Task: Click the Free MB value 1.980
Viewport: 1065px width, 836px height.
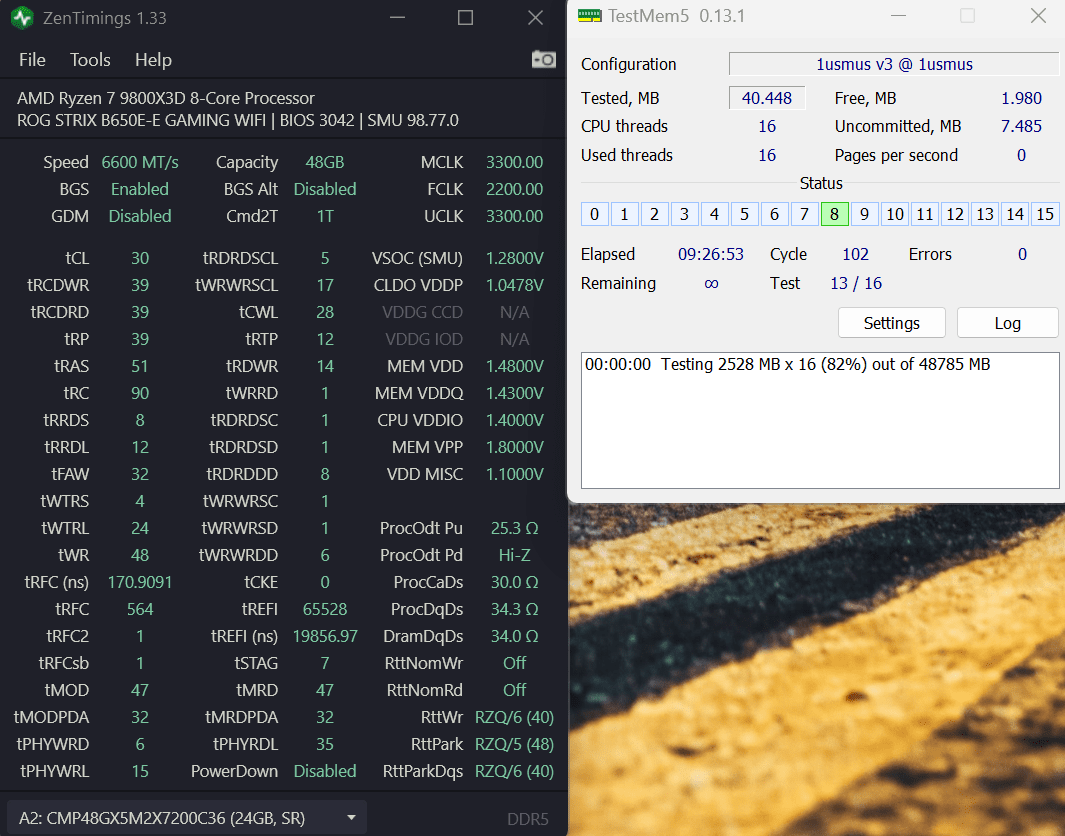Action: point(1021,98)
